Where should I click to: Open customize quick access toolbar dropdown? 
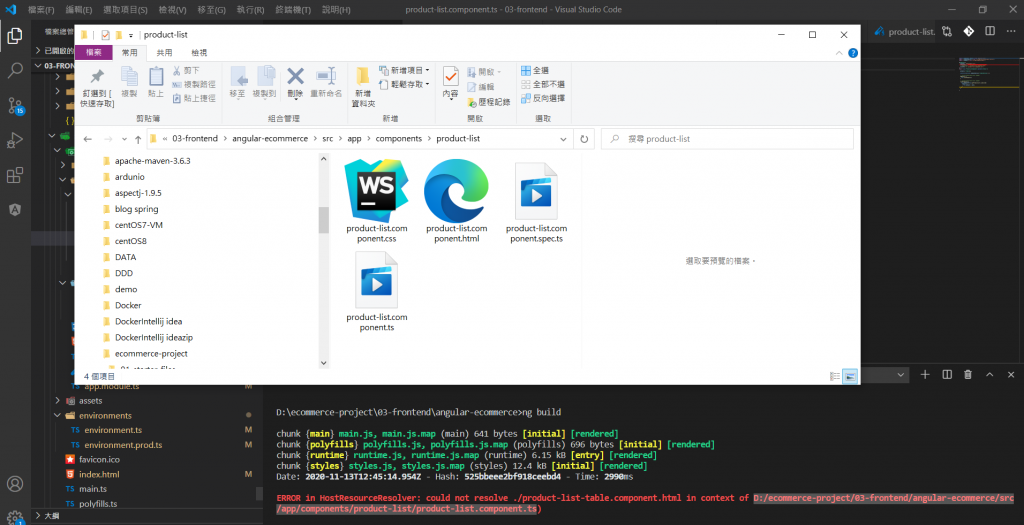click(x=131, y=35)
